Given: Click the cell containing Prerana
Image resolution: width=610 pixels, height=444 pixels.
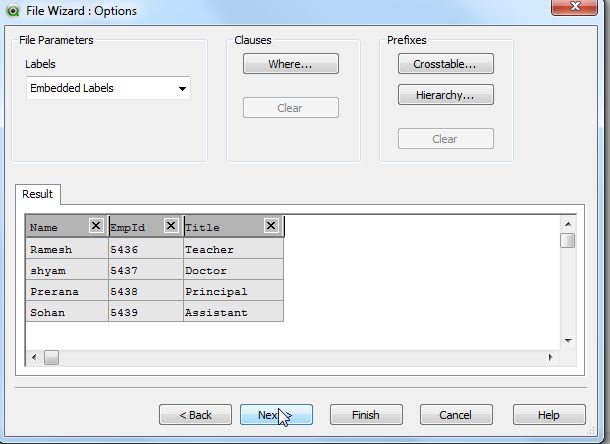Looking at the screenshot, I should click(x=67, y=291).
